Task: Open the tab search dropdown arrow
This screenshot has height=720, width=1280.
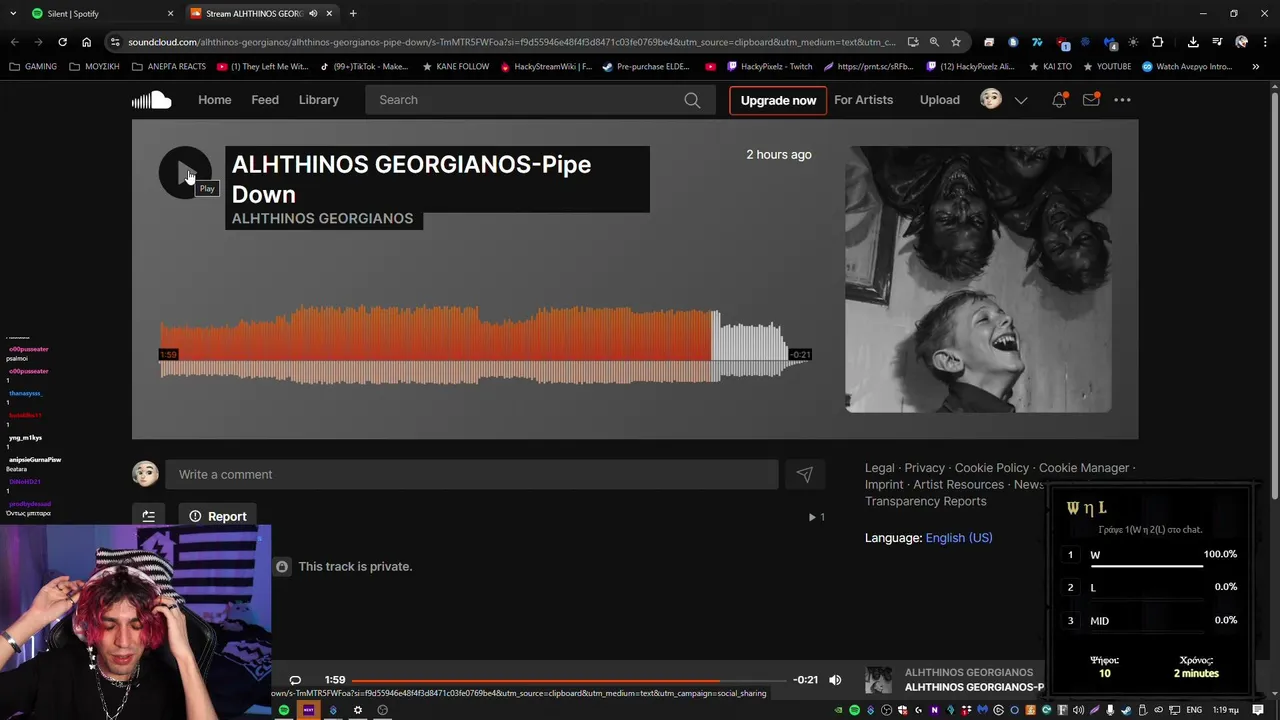Action: pyautogui.click(x=13, y=13)
